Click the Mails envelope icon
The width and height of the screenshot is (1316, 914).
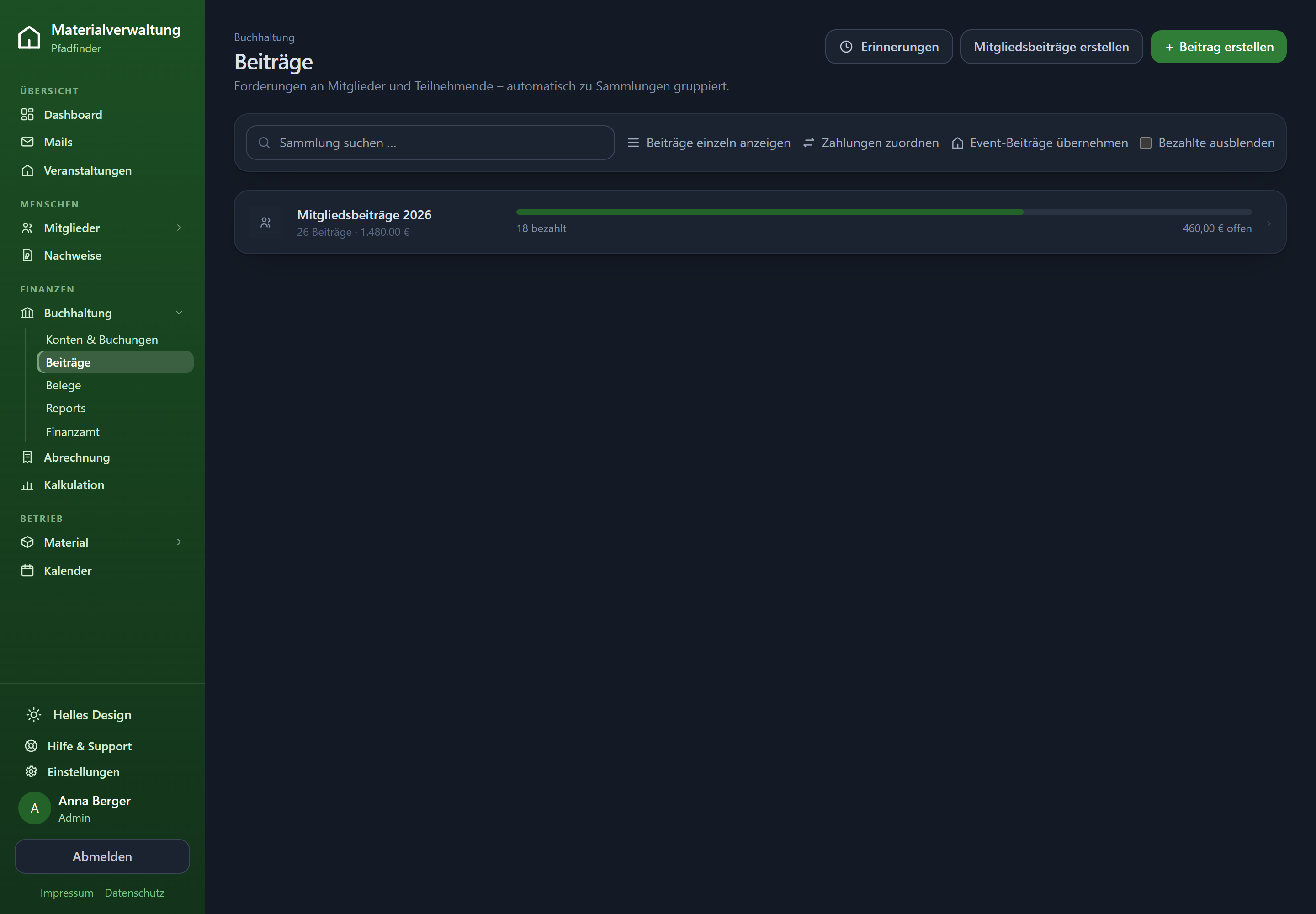pyautogui.click(x=27, y=142)
